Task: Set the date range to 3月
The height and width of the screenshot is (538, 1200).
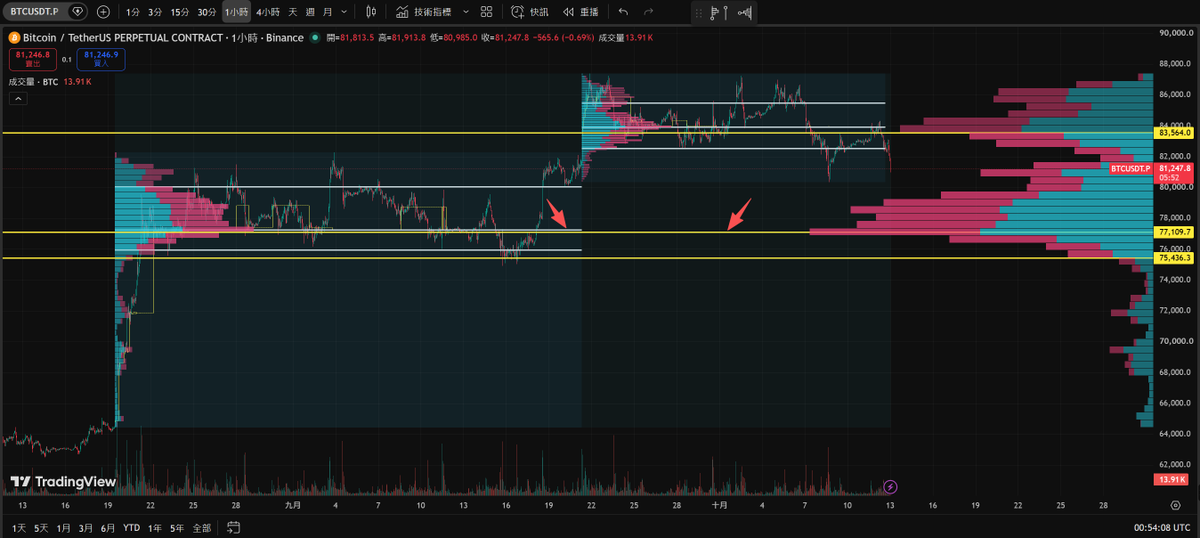Action: tap(86, 527)
